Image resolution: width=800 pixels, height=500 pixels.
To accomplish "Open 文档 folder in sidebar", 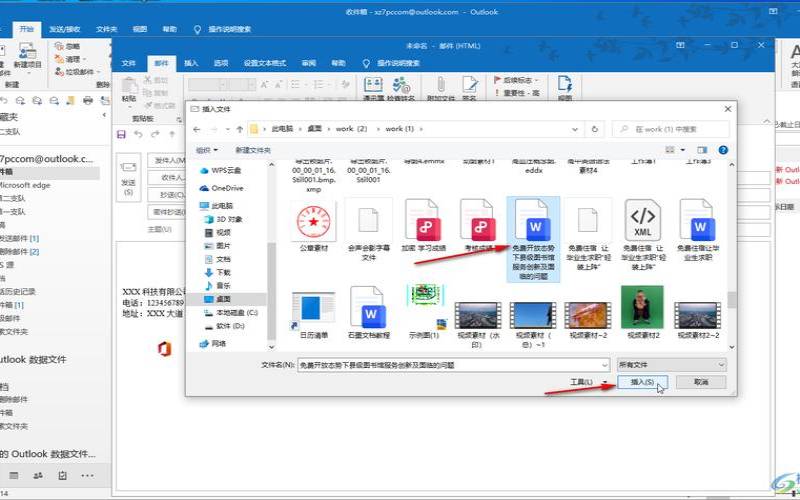I will coord(218,259).
